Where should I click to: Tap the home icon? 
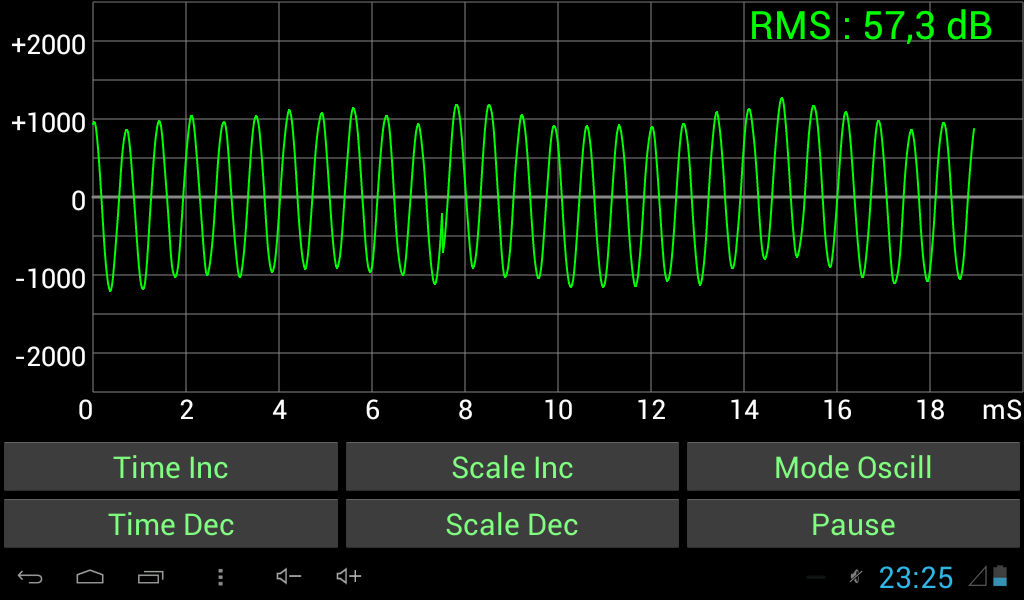tap(90, 577)
